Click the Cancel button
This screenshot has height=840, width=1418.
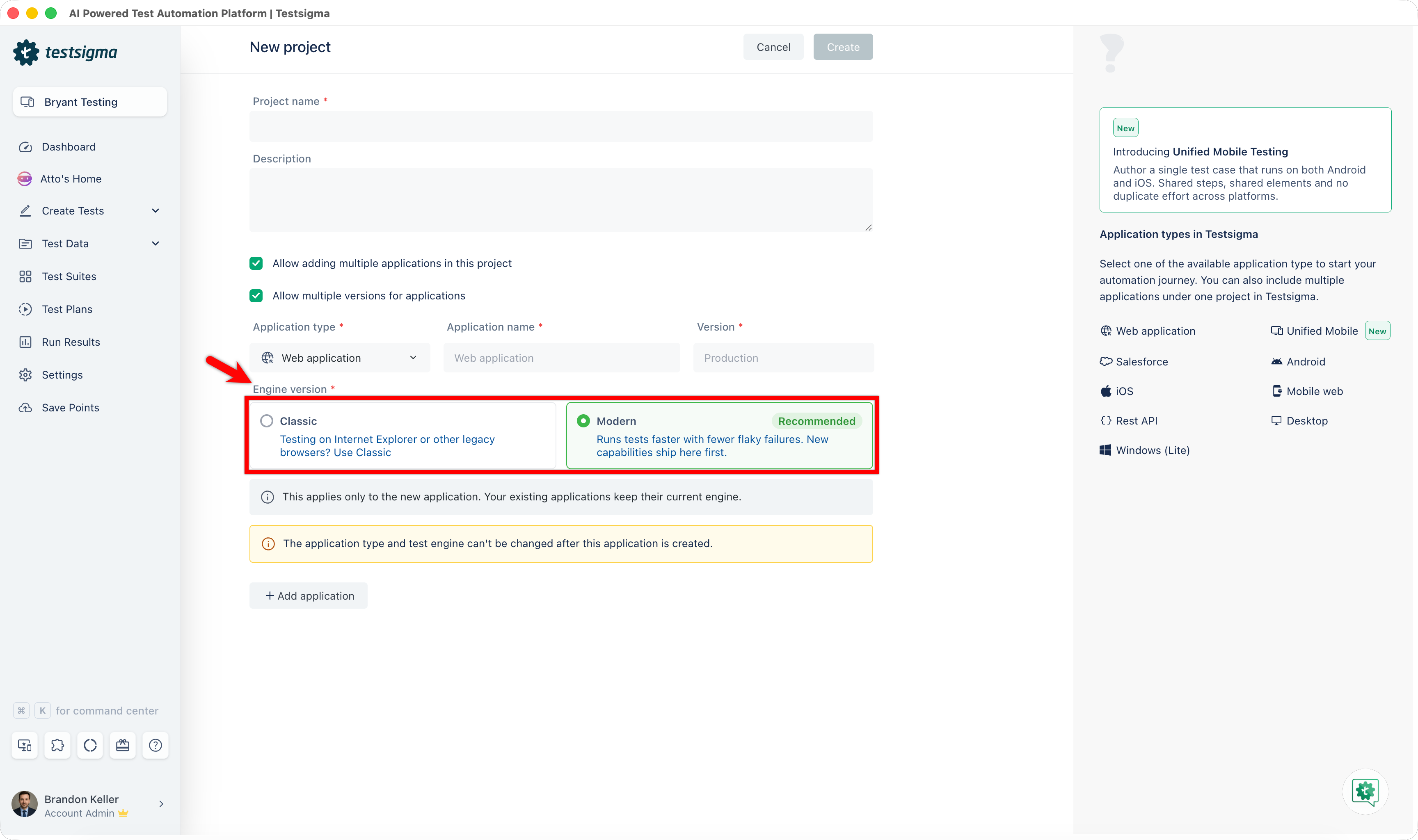pos(773,47)
